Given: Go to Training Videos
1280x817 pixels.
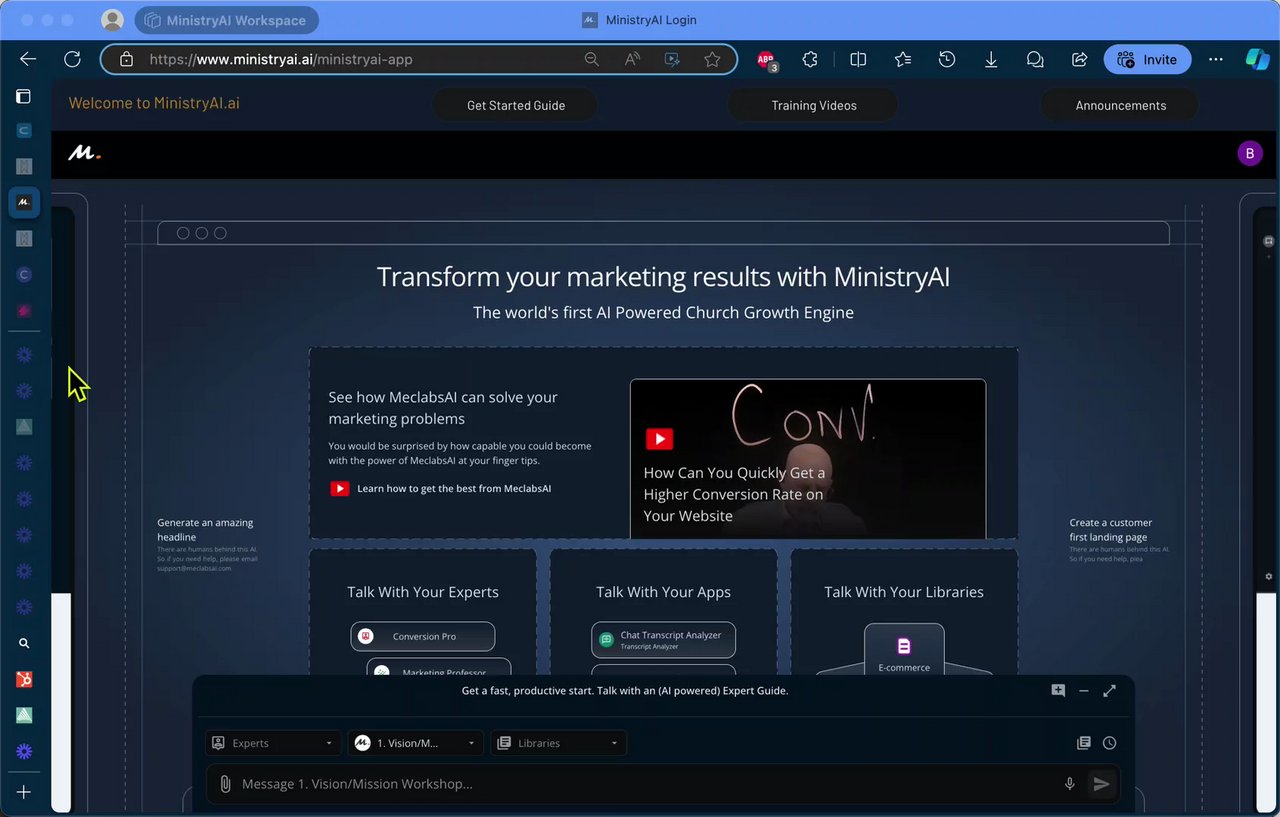Looking at the screenshot, I should point(814,105).
